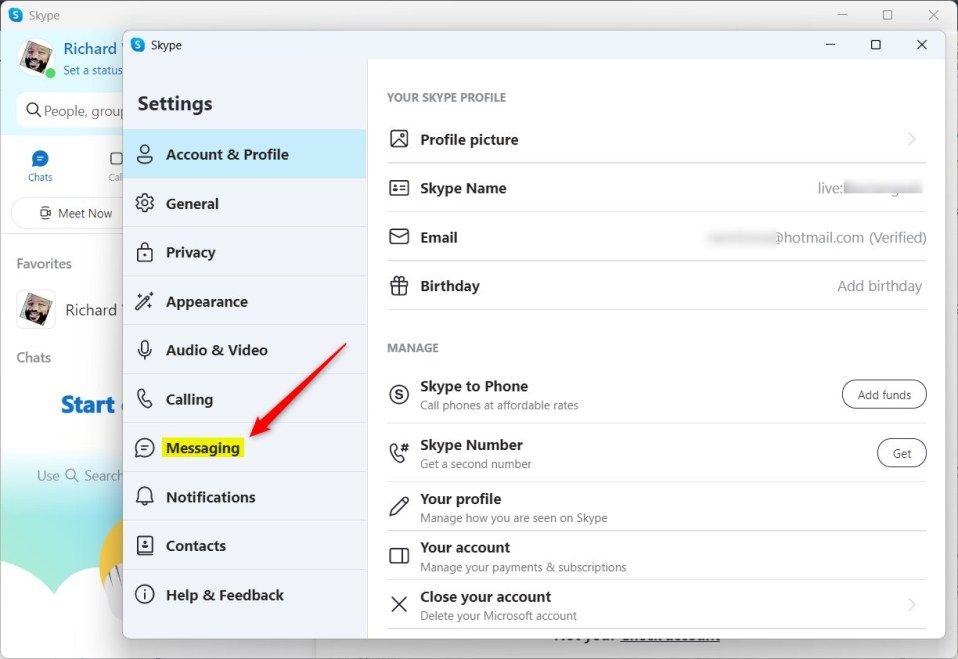Click Skype logo in Settings title bar
Viewport: 958px width, 659px height.
click(x=138, y=45)
